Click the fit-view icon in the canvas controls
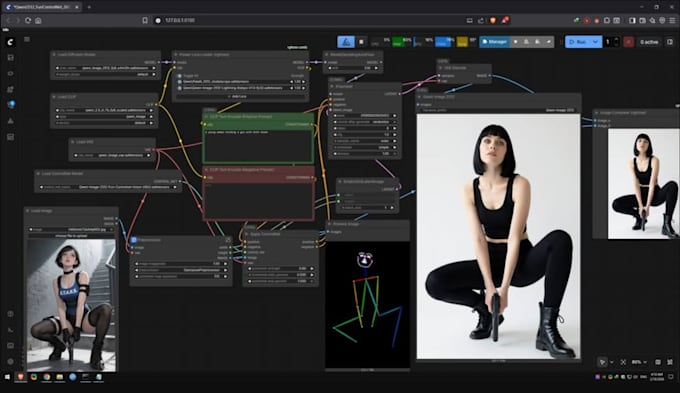 pyautogui.click(x=623, y=362)
